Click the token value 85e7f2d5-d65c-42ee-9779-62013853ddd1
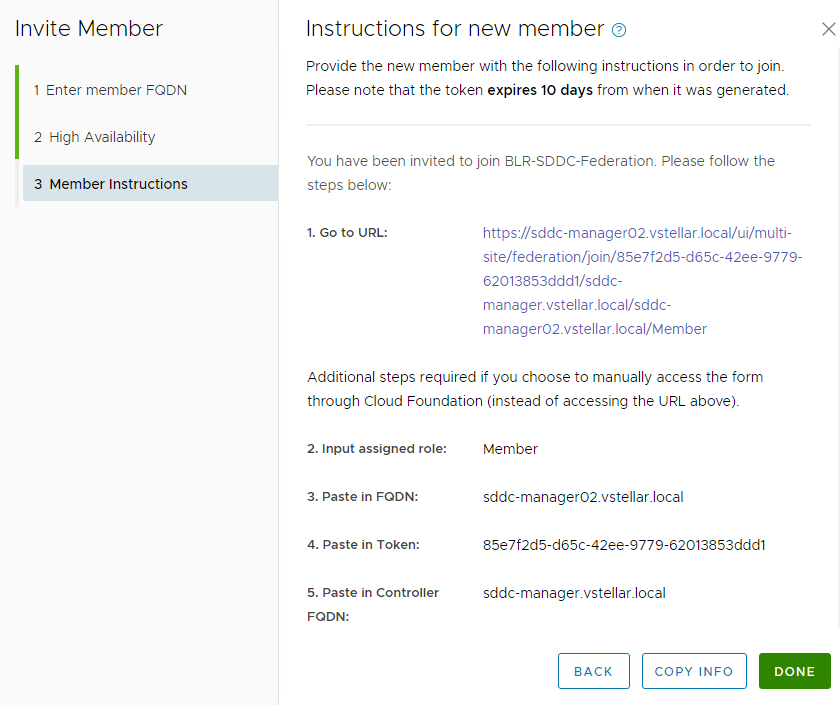Image resolution: width=840 pixels, height=705 pixels. [x=624, y=545]
